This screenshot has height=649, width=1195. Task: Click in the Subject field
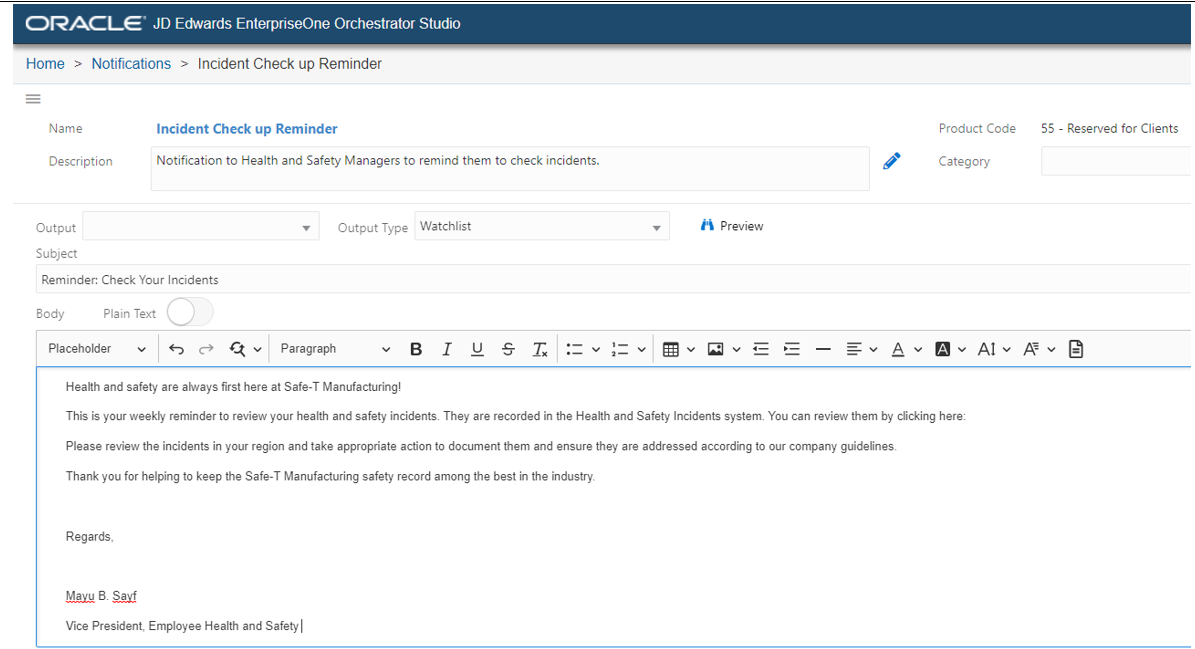tap(613, 280)
